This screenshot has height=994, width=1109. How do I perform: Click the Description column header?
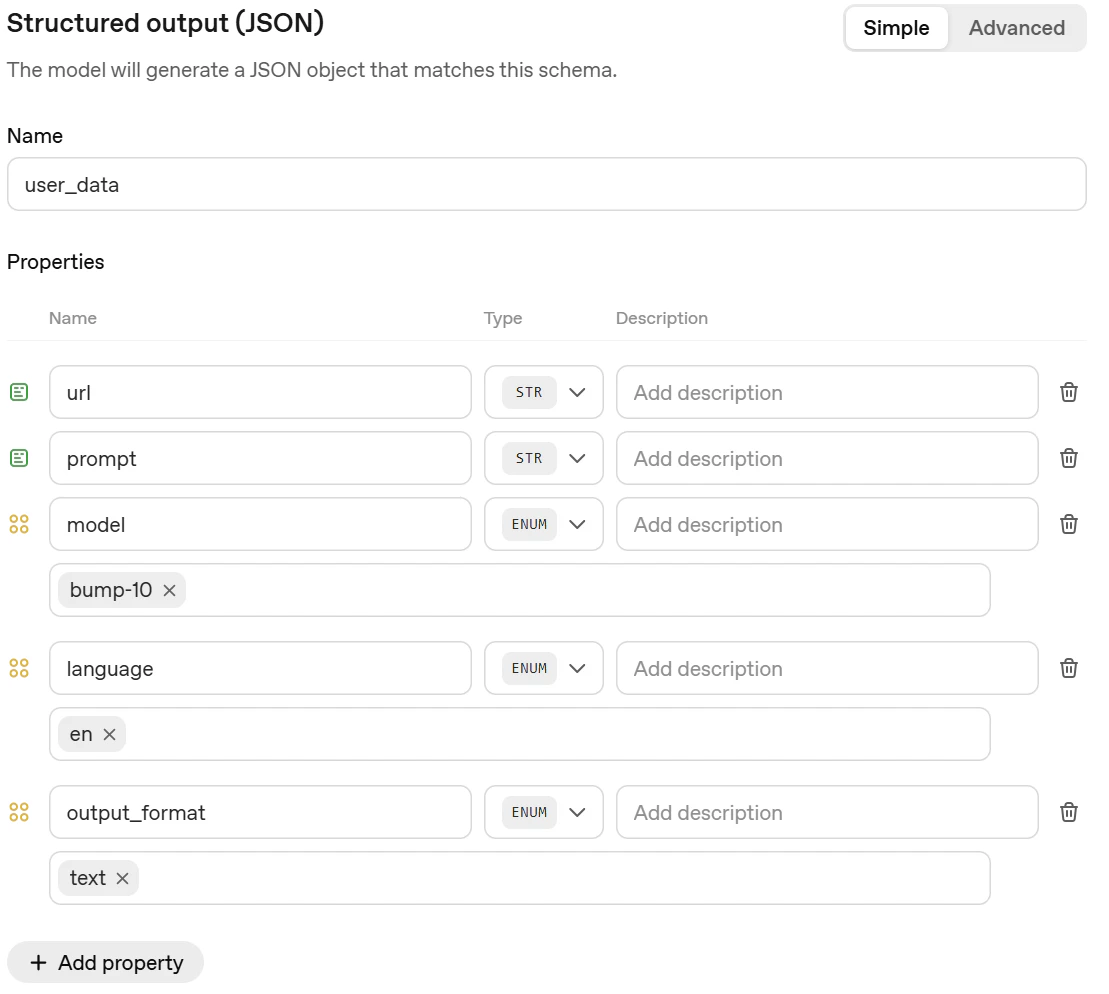(x=662, y=318)
